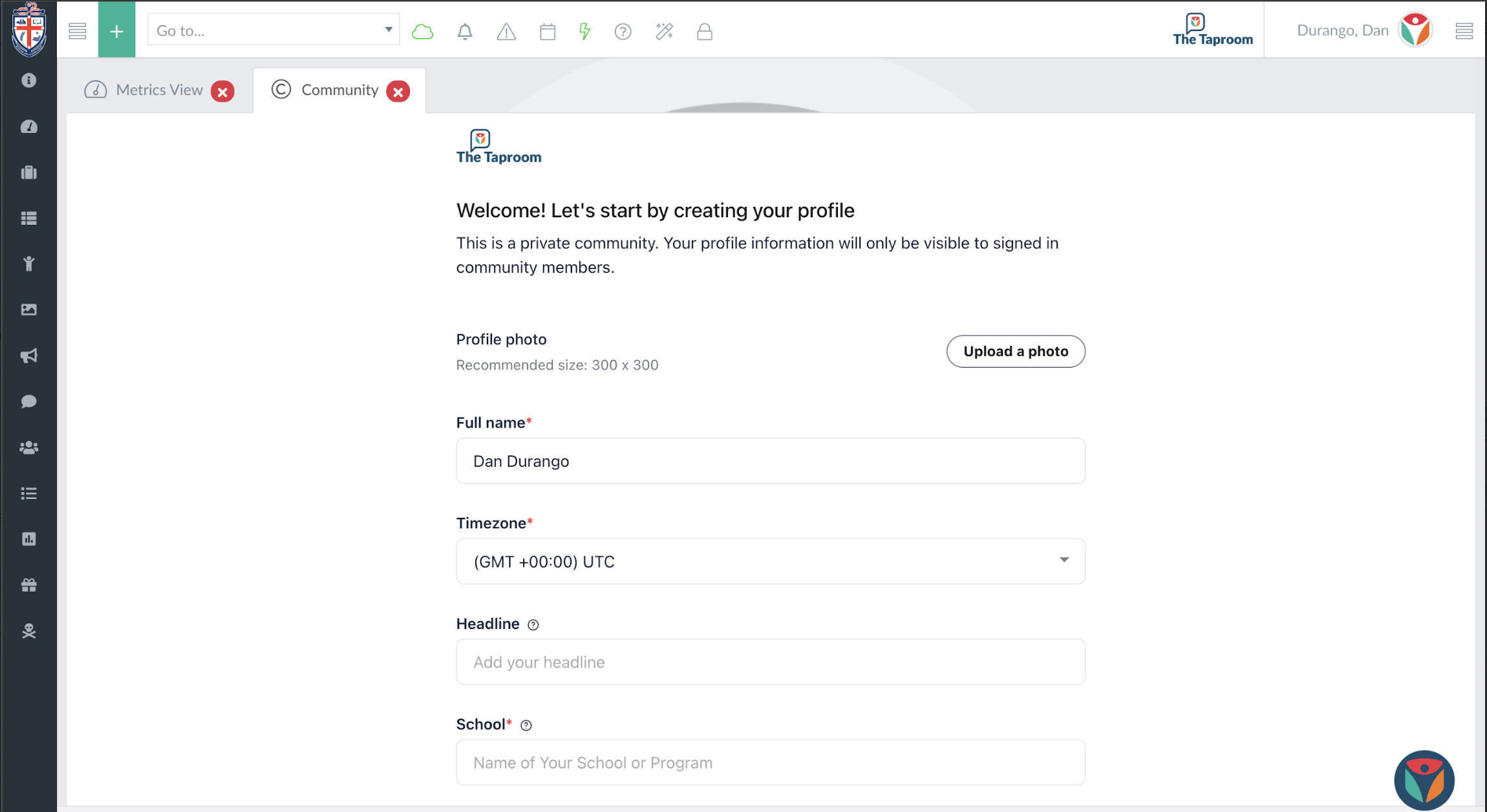
Task: Open the notifications bell icon
Action: (464, 31)
